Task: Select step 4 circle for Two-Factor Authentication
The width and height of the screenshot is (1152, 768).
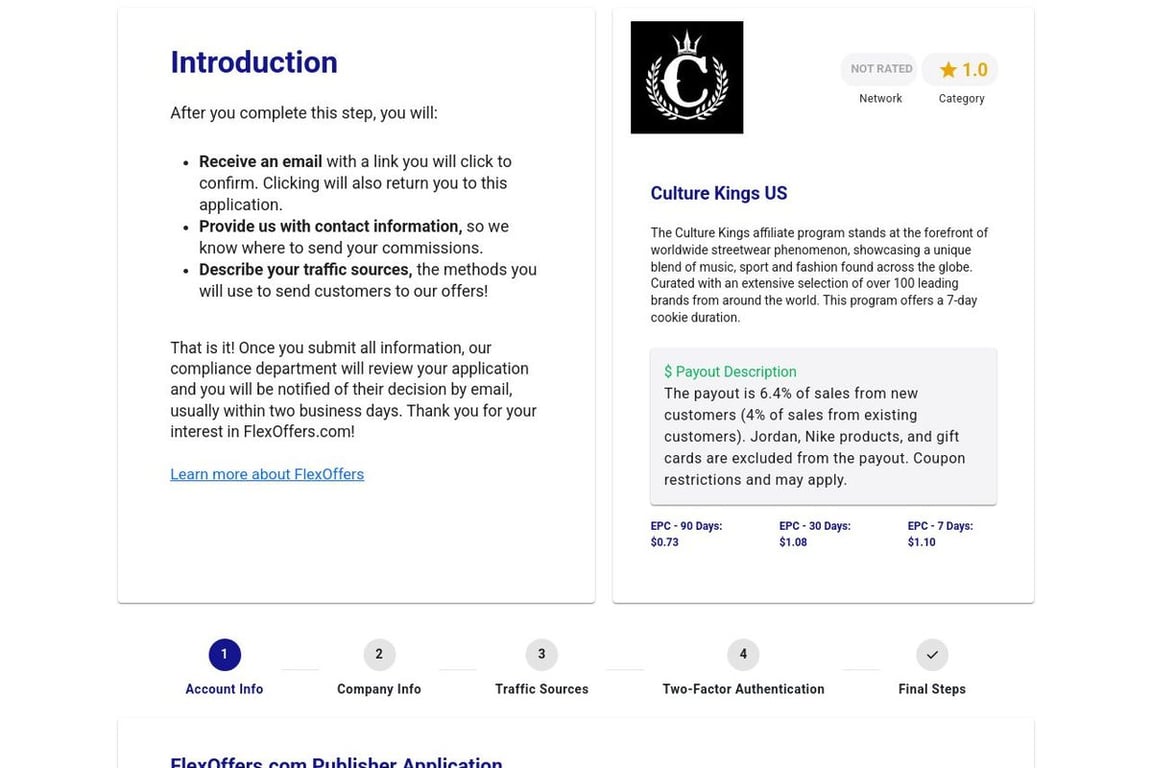Action: pyautogui.click(x=743, y=654)
